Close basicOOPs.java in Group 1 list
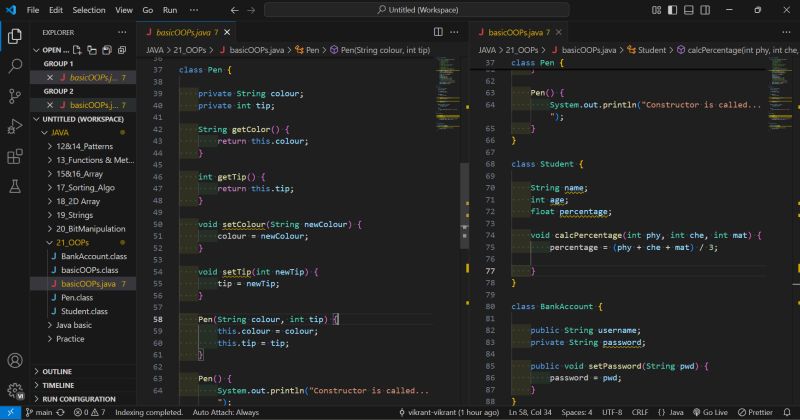 click(x=49, y=78)
